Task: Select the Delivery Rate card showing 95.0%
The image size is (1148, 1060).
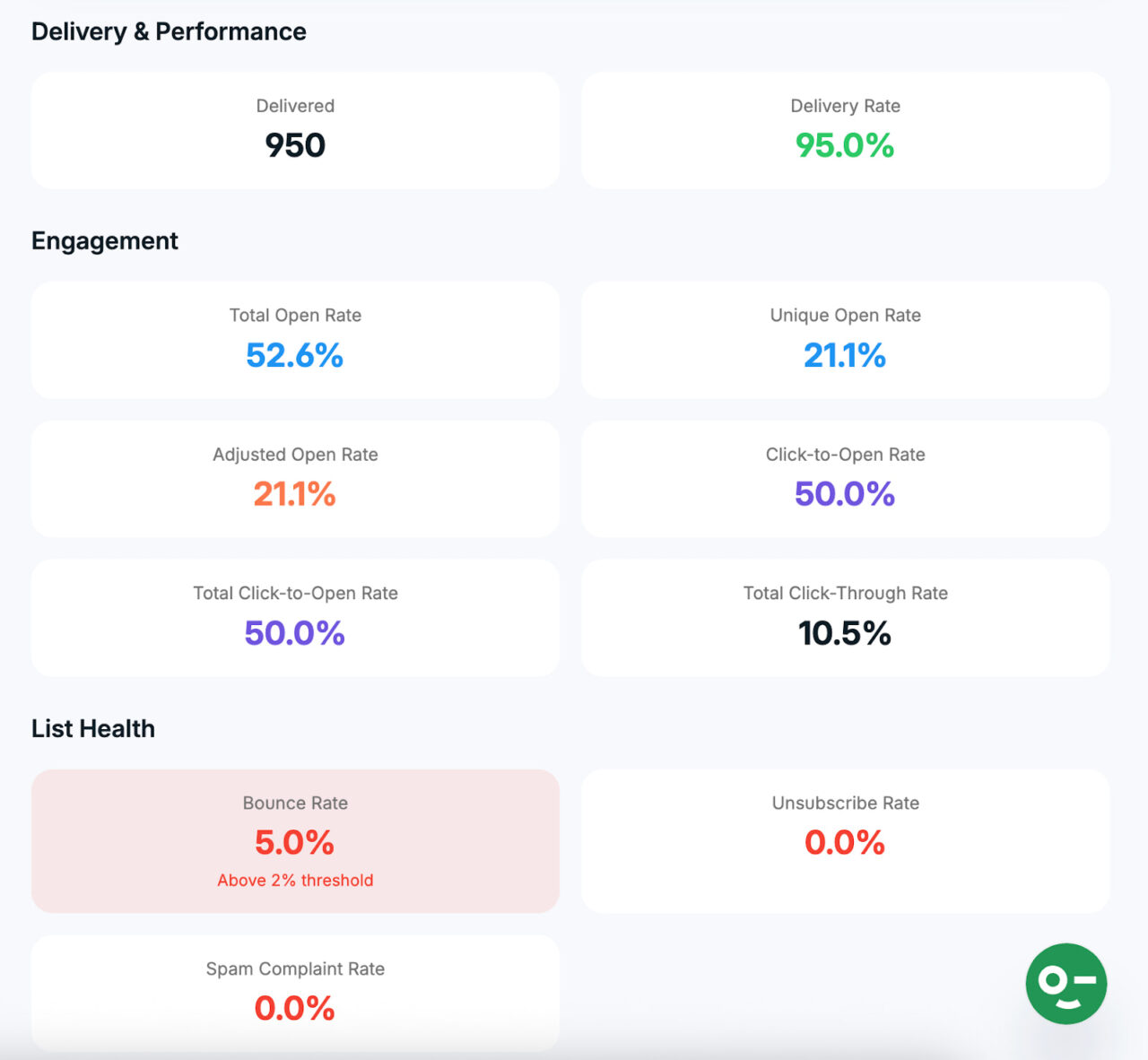Action: point(845,130)
